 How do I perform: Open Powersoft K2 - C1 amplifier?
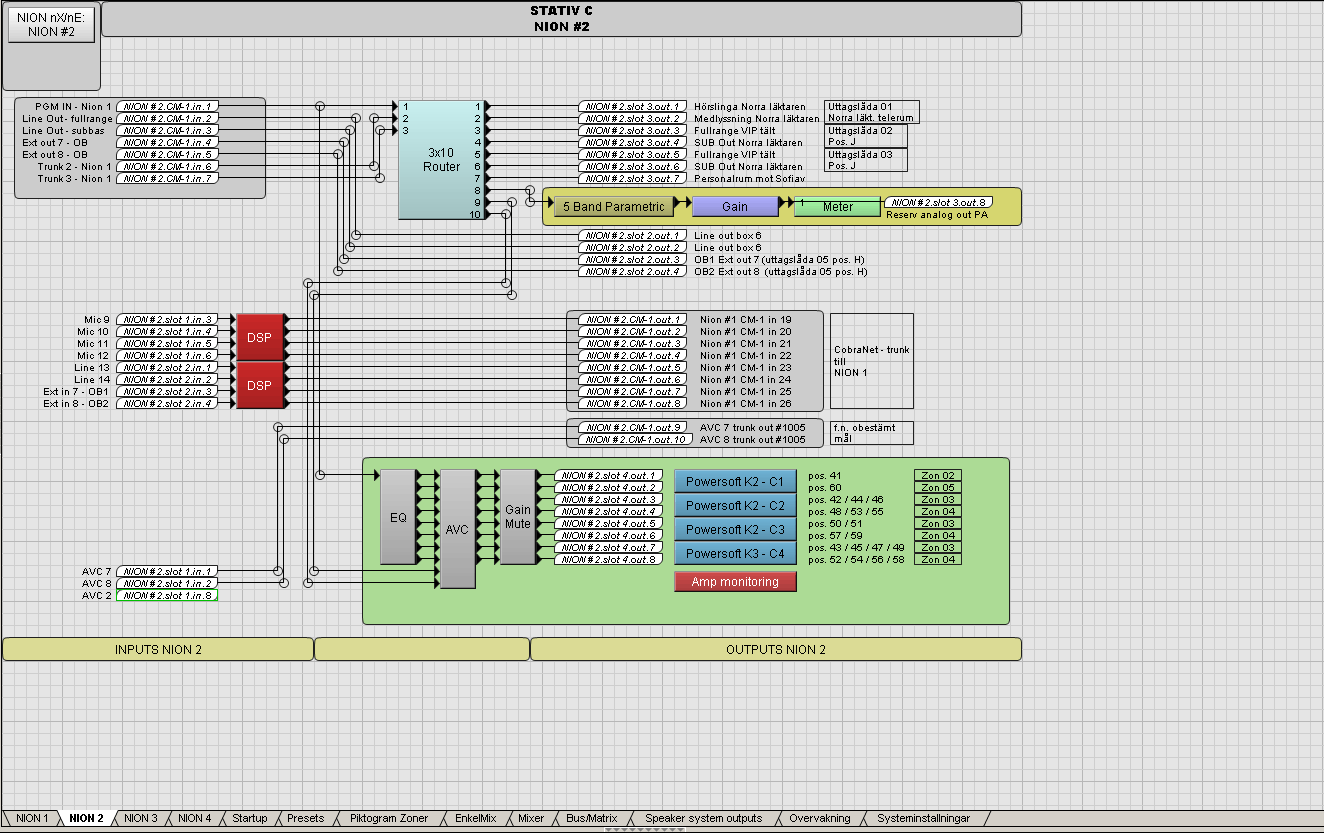coord(735,481)
